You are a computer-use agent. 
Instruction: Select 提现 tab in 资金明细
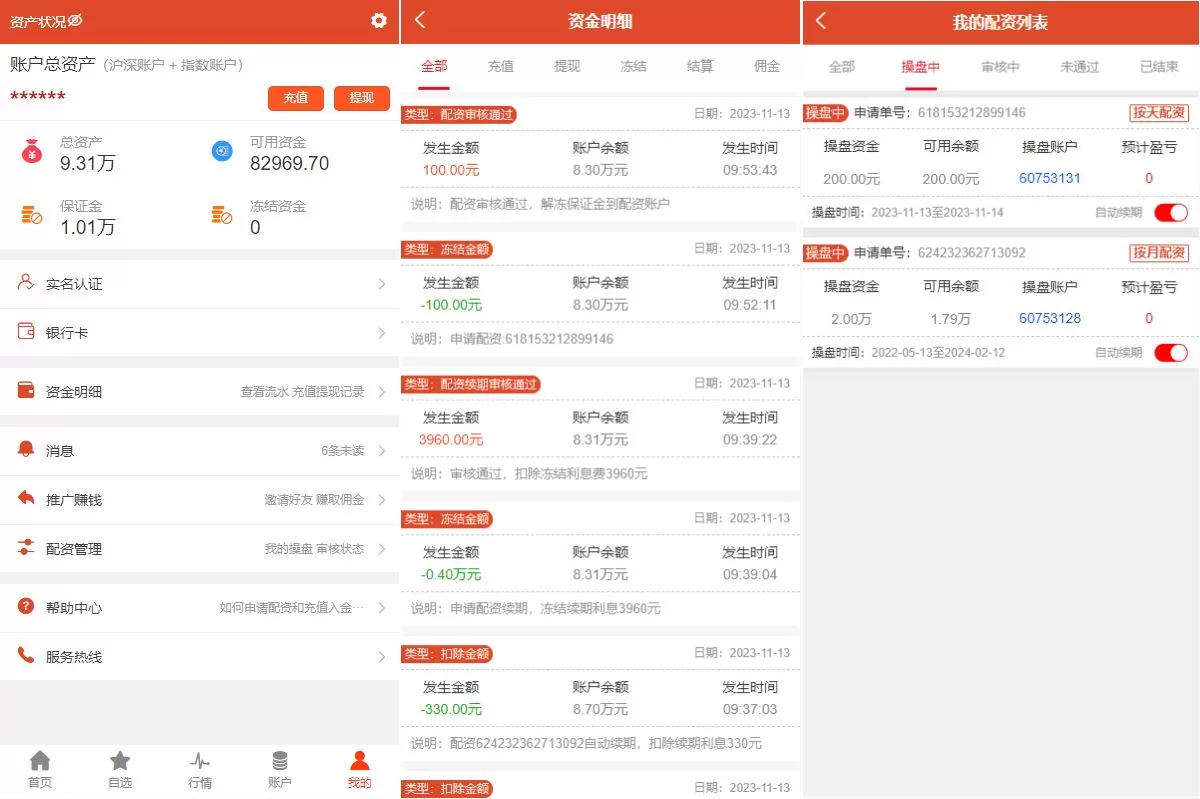567,66
